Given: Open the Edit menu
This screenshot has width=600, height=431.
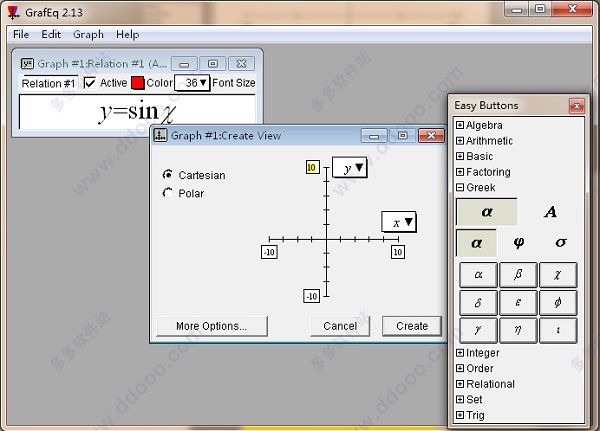Looking at the screenshot, I should click(x=51, y=34).
